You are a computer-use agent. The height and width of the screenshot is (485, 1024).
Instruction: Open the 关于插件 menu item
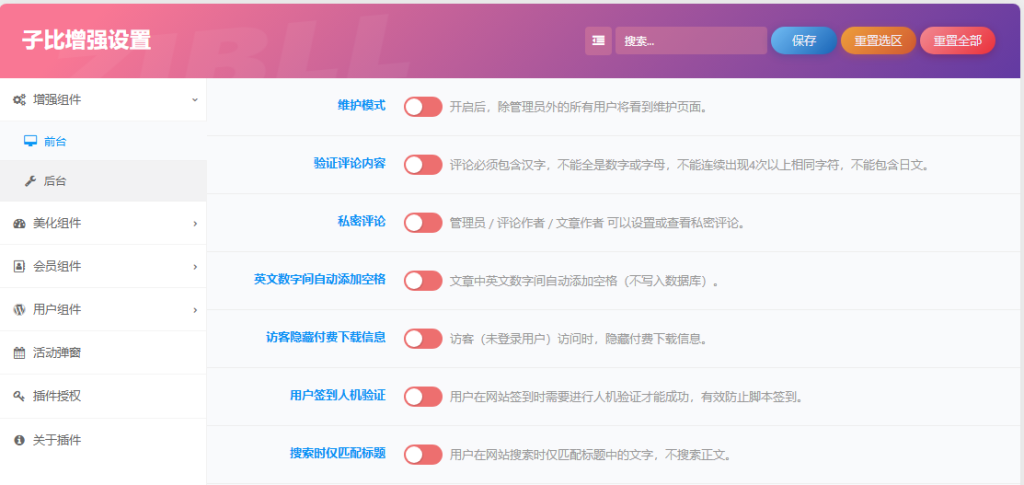pos(103,440)
